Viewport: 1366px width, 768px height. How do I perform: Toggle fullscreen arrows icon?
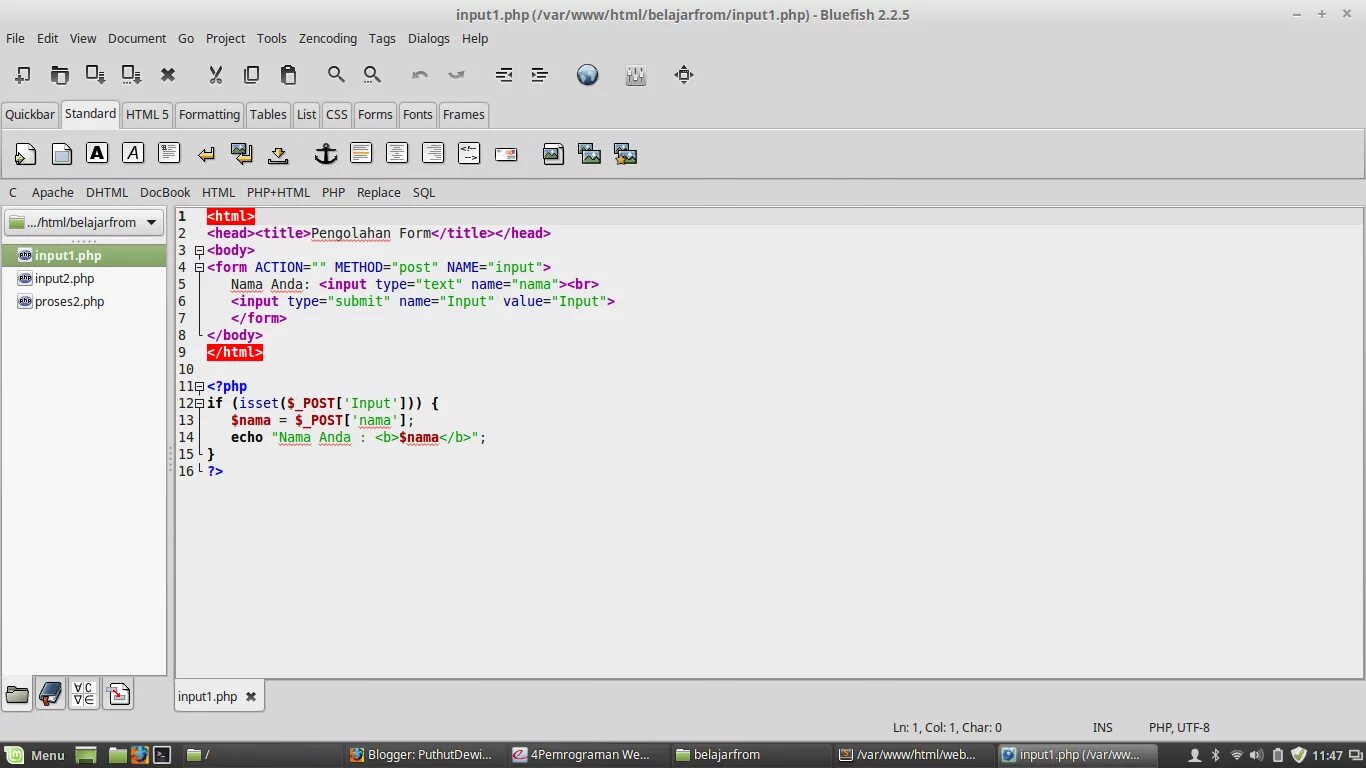point(684,75)
